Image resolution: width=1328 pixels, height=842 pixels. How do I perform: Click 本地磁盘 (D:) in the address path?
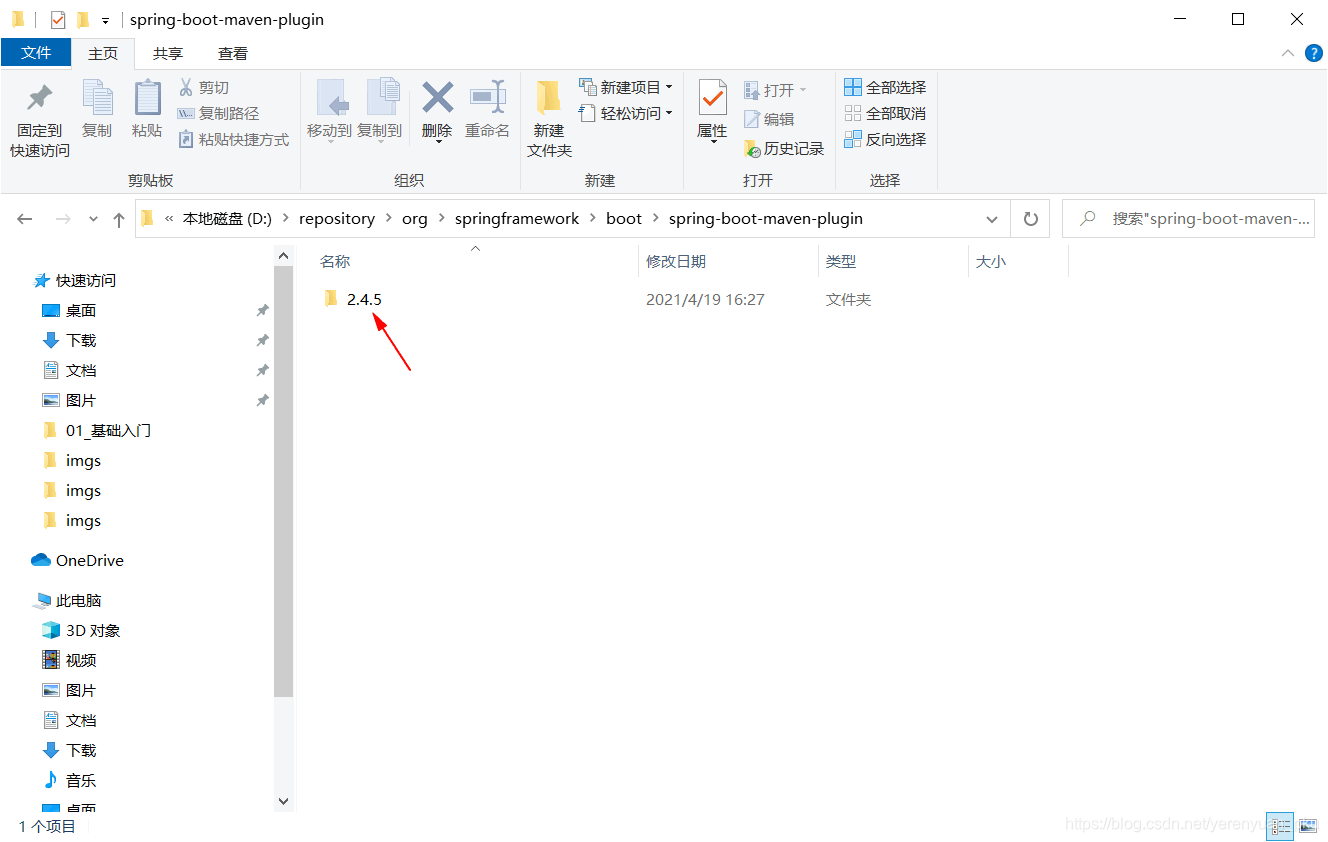(227, 219)
